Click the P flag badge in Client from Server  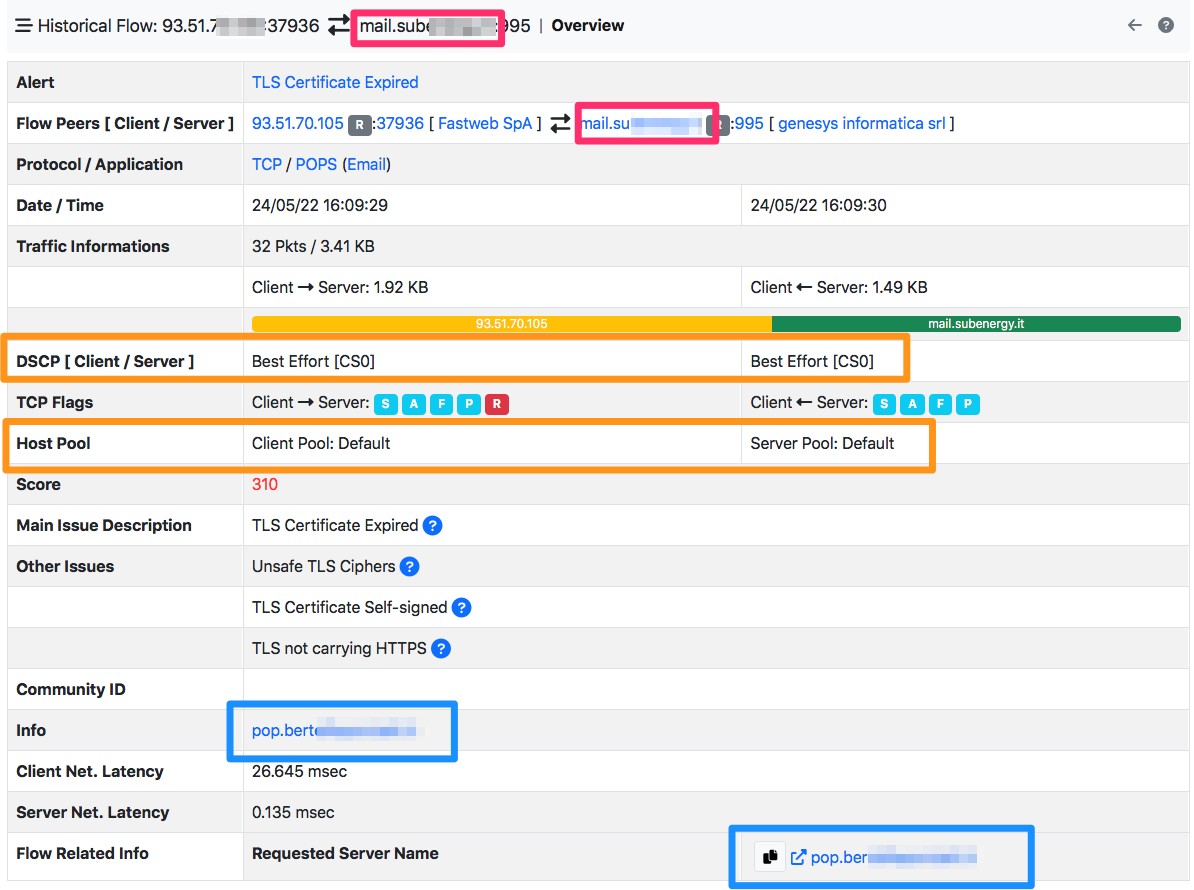[965, 404]
